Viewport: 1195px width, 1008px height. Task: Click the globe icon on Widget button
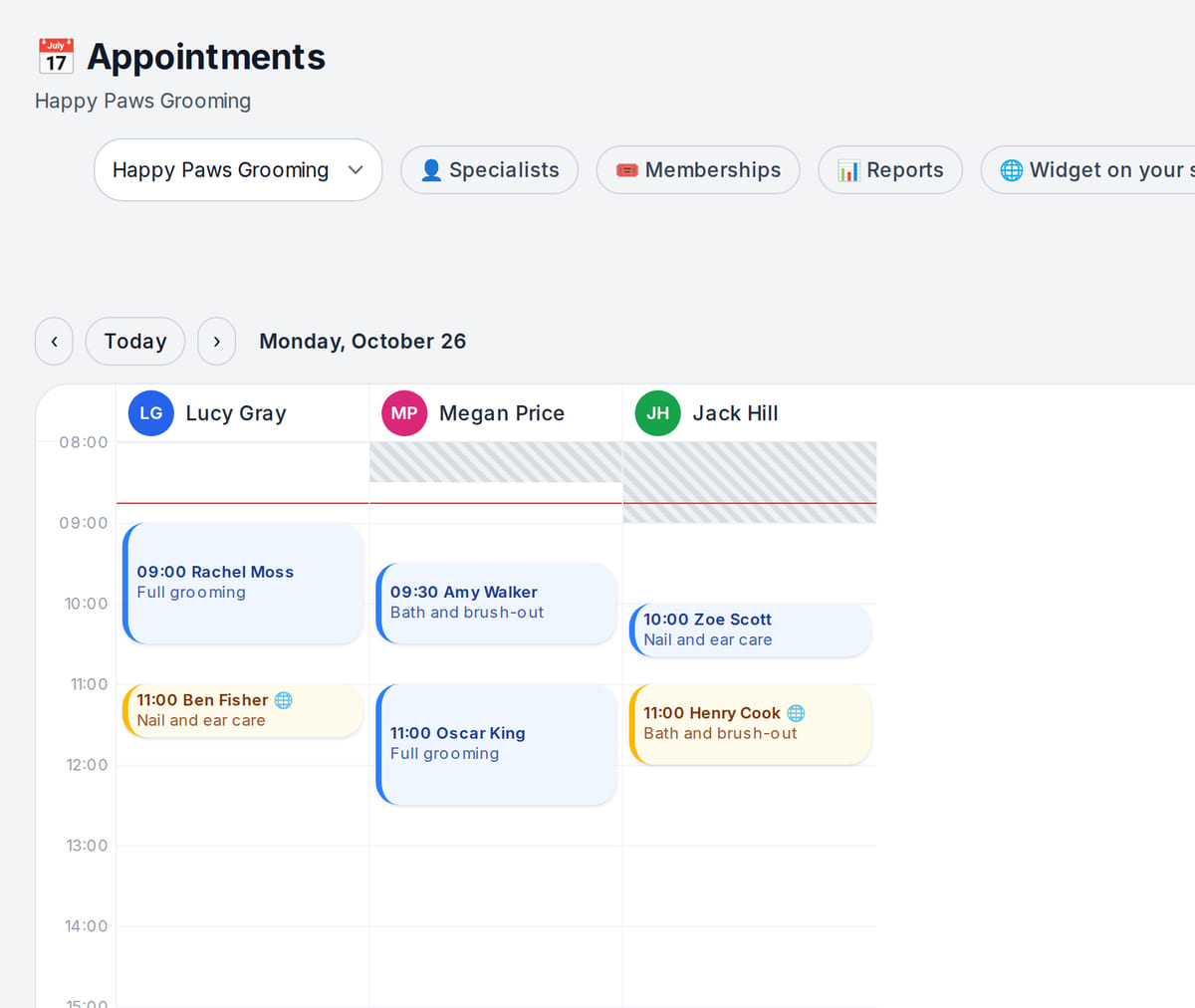(x=1012, y=170)
